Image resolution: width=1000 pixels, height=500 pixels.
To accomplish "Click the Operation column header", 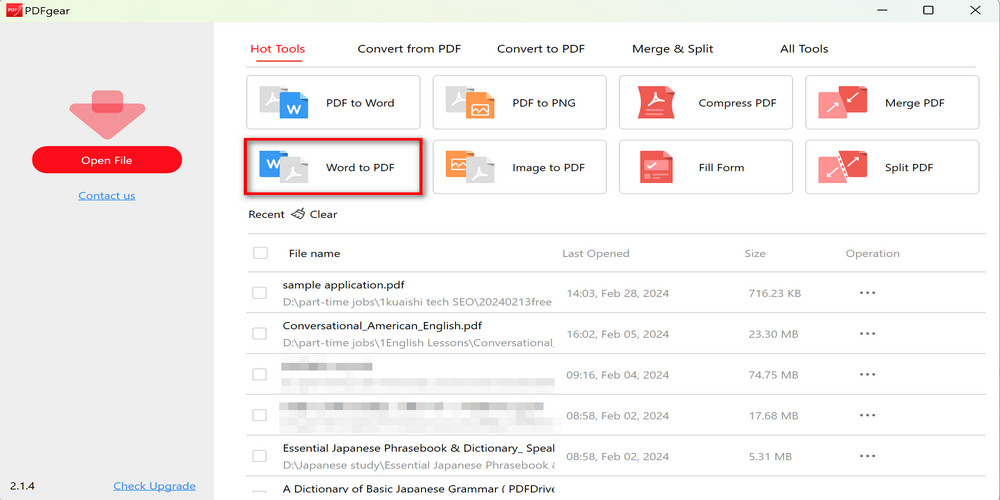I will tap(872, 253).
